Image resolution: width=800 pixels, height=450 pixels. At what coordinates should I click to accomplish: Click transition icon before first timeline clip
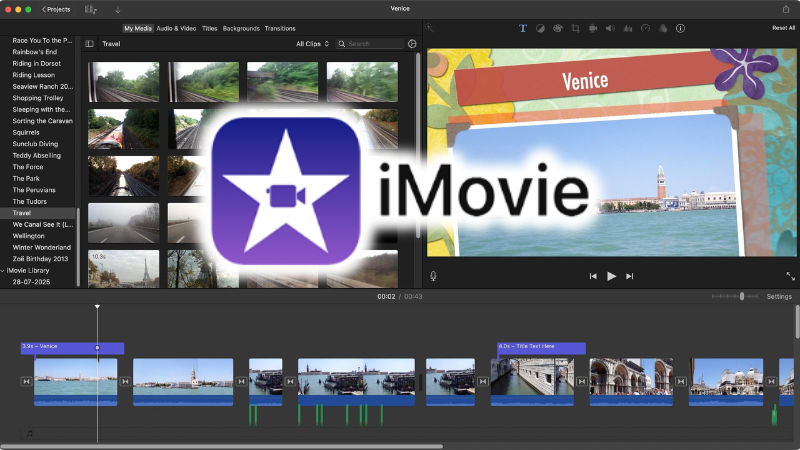(27, 381)
